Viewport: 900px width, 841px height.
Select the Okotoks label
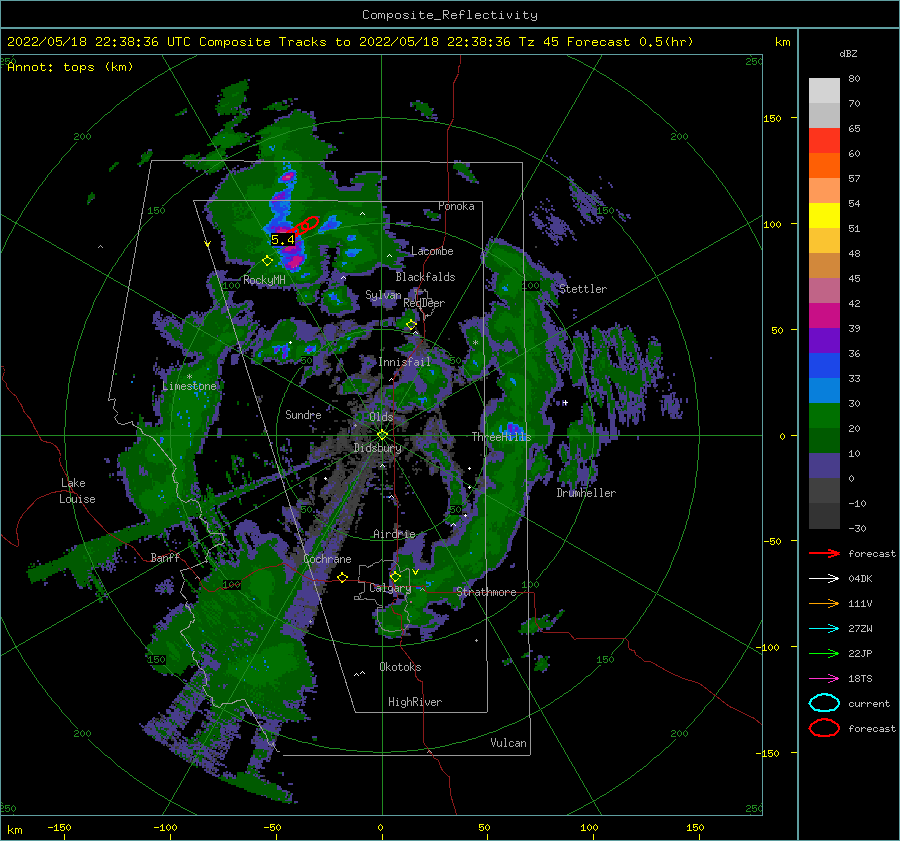[x=400, y=667]
